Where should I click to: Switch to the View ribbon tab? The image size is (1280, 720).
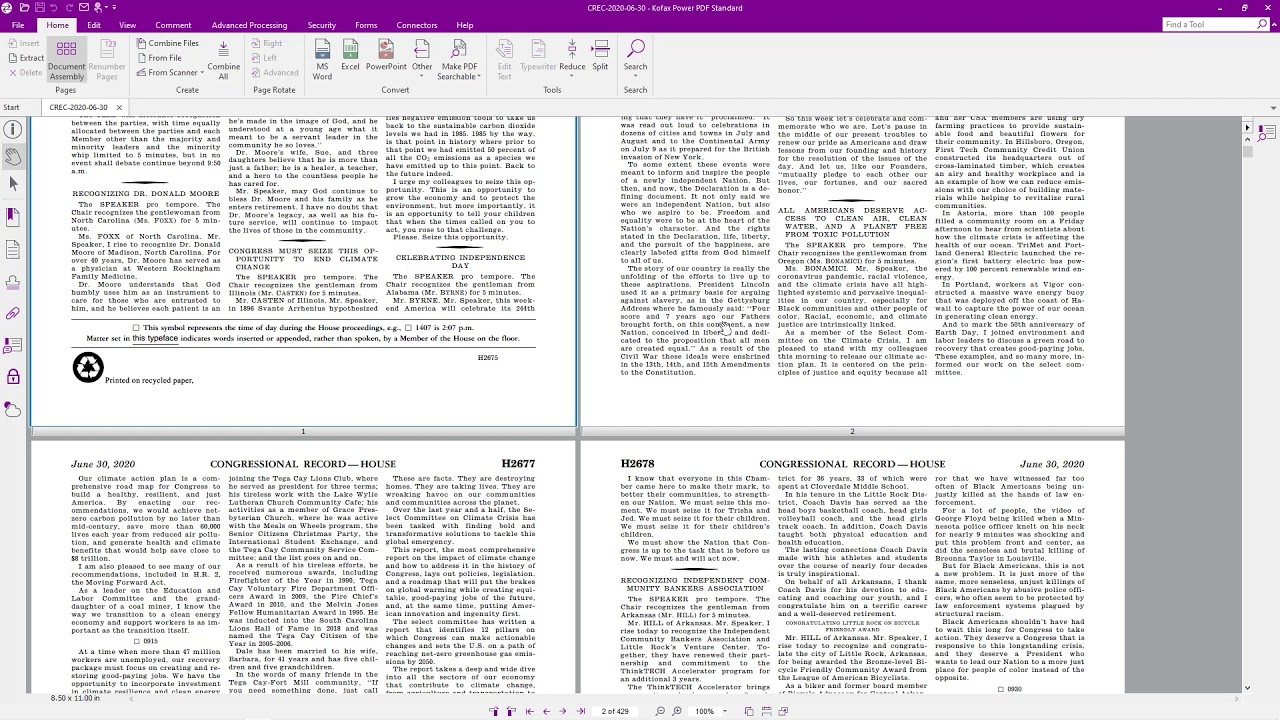click(128, 25)
